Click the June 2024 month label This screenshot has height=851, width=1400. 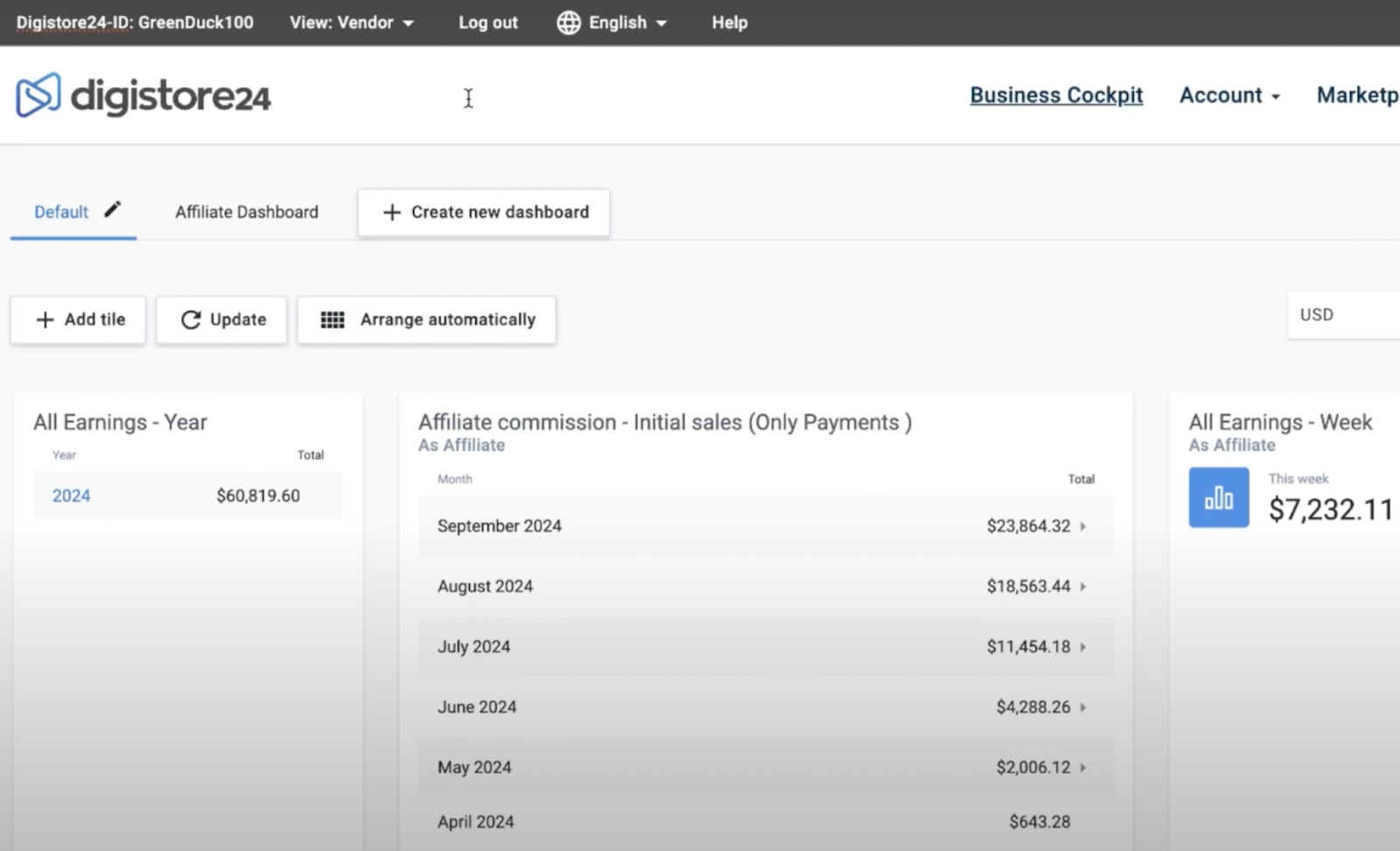477,708
